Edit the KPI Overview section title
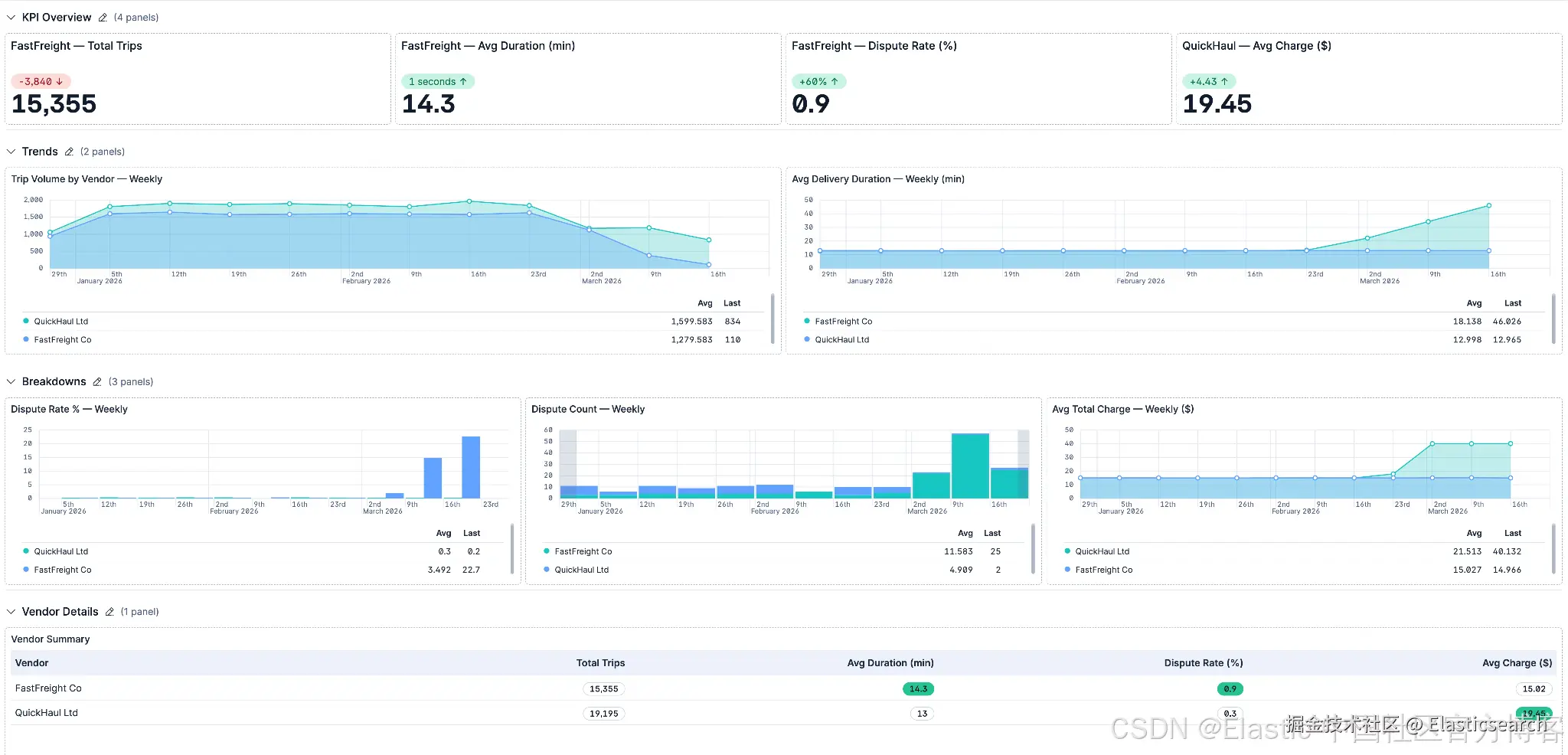 (103, 18)
